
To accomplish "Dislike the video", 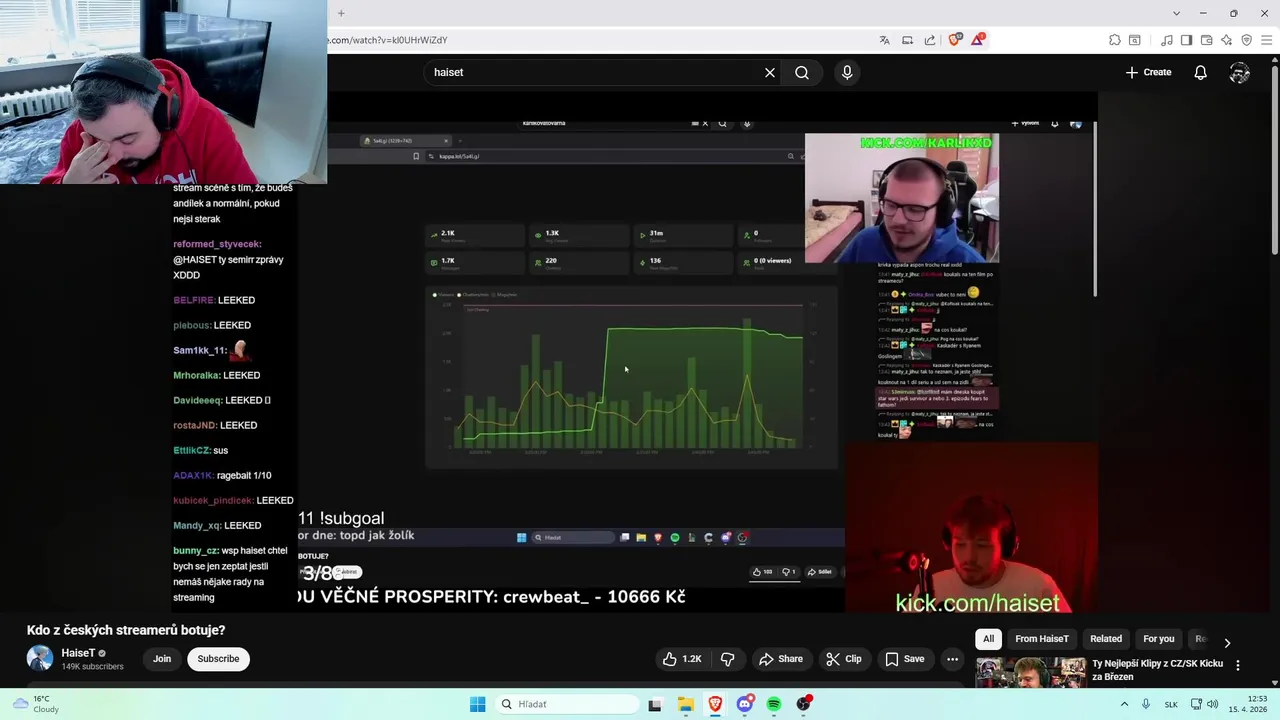I will (x=728, y=659).
